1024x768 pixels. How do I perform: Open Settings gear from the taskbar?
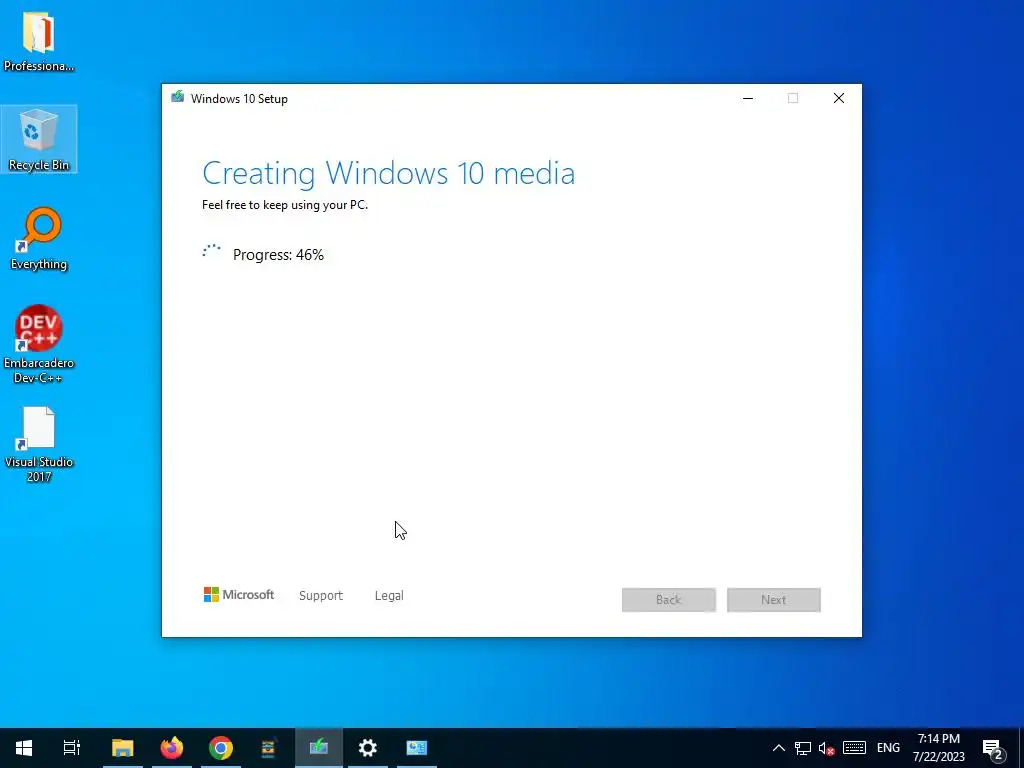pos(368,748)
